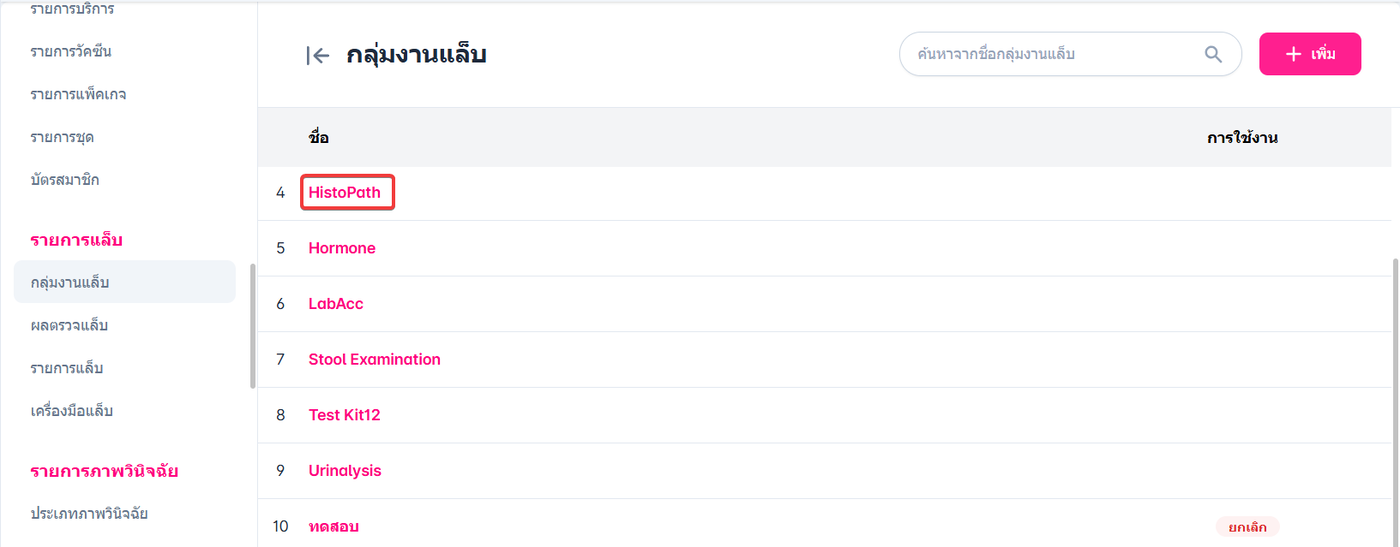1400x547 pixels.
Task: Open the Stool Examination lab group
Action: [x=374, y=360]
